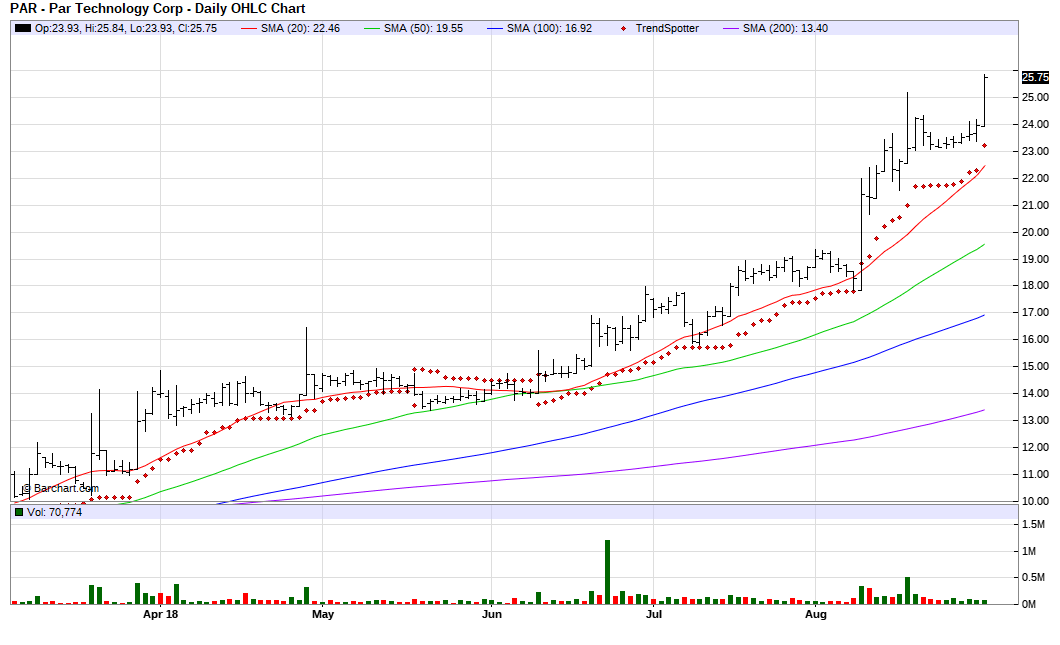Click the 20.00 price axis label
1060x645 pixels.
(1035, 232)
